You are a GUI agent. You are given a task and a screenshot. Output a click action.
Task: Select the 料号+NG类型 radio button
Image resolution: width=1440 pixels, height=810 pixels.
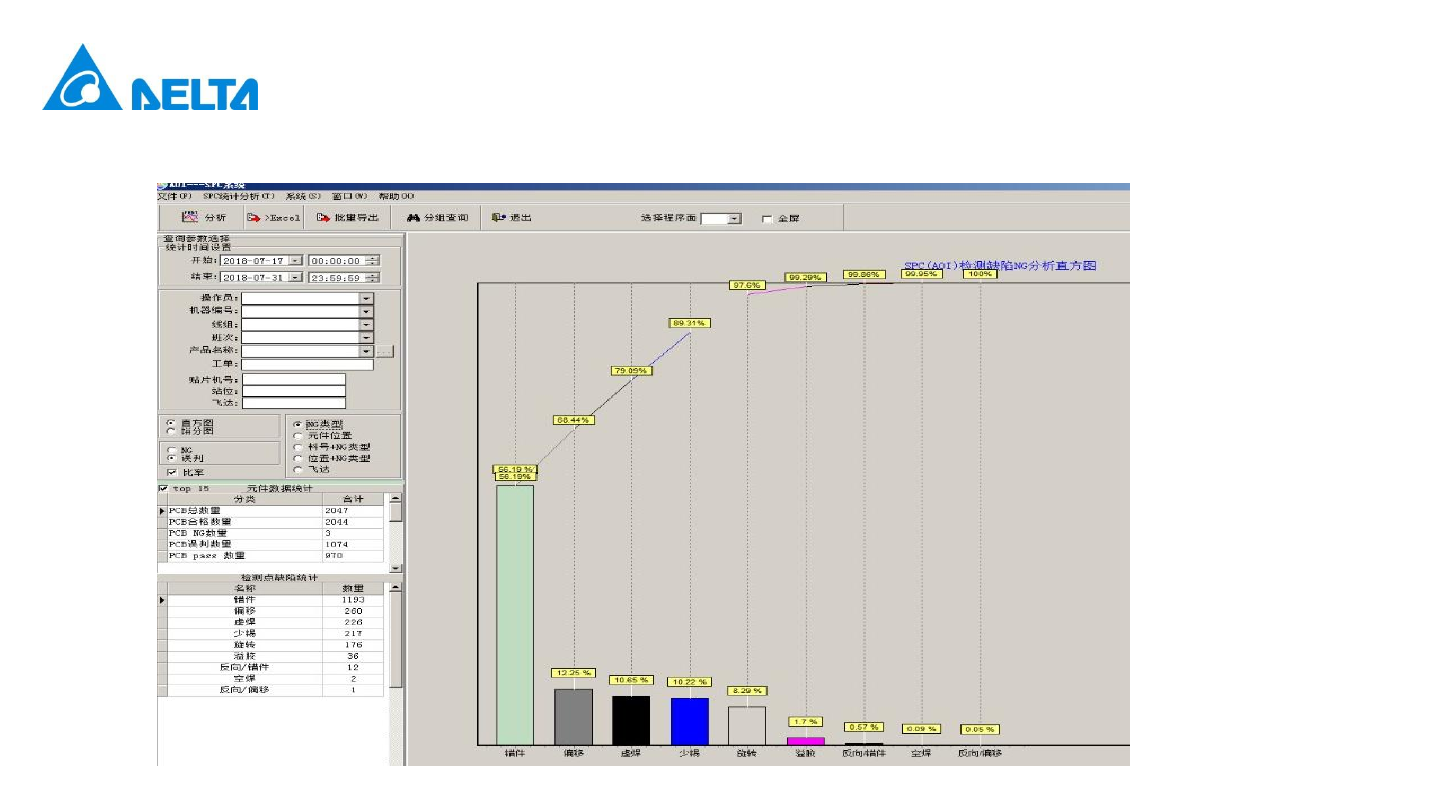pyautogui.click(x=298, y=447)
